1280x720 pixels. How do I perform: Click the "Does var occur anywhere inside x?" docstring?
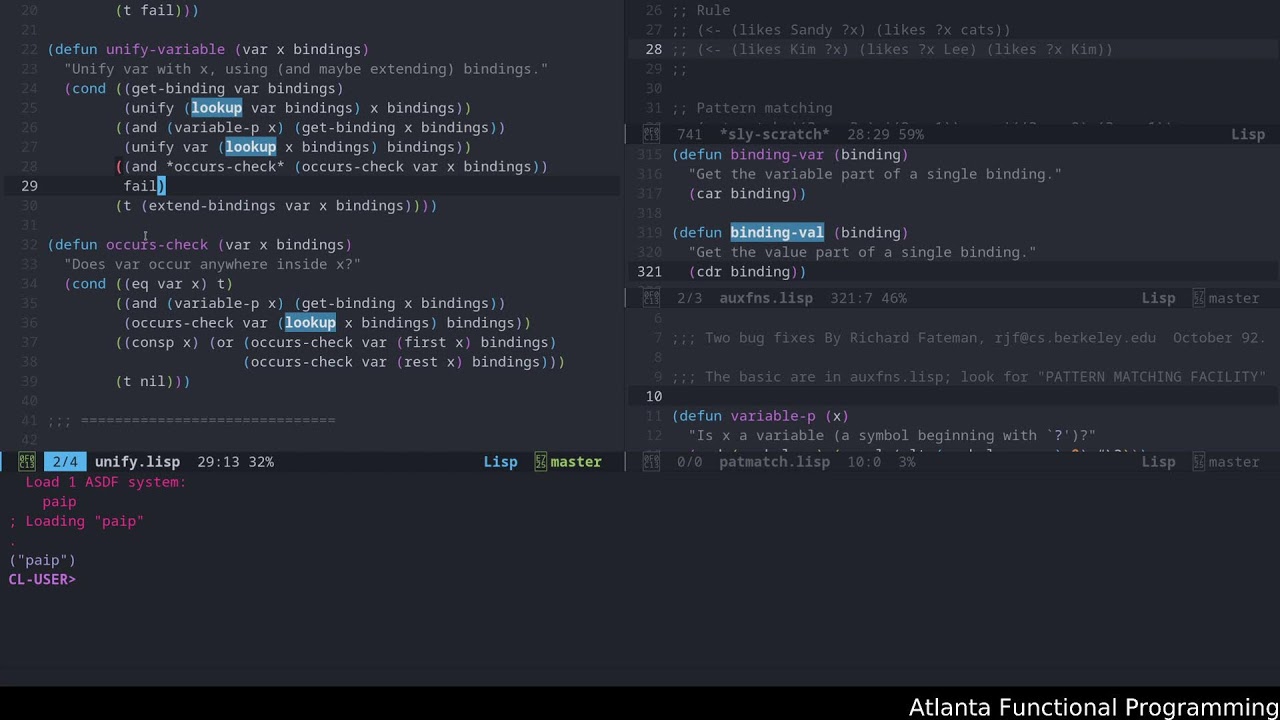tap(212, 264)
